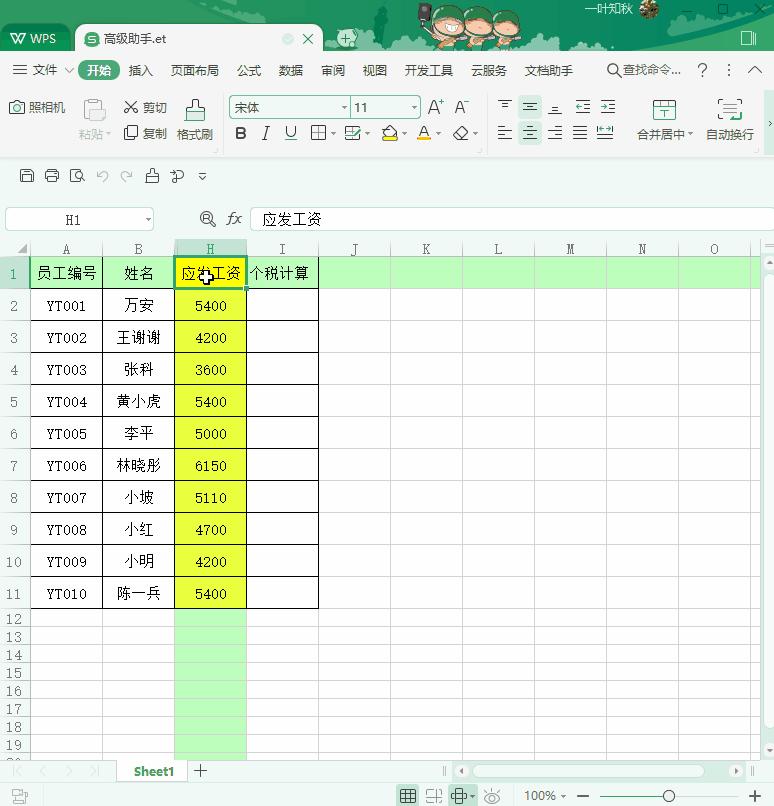Click the Camera (照相机) tool
The image size is (774, 806).
pyautogui.click(x=37, y=107)
